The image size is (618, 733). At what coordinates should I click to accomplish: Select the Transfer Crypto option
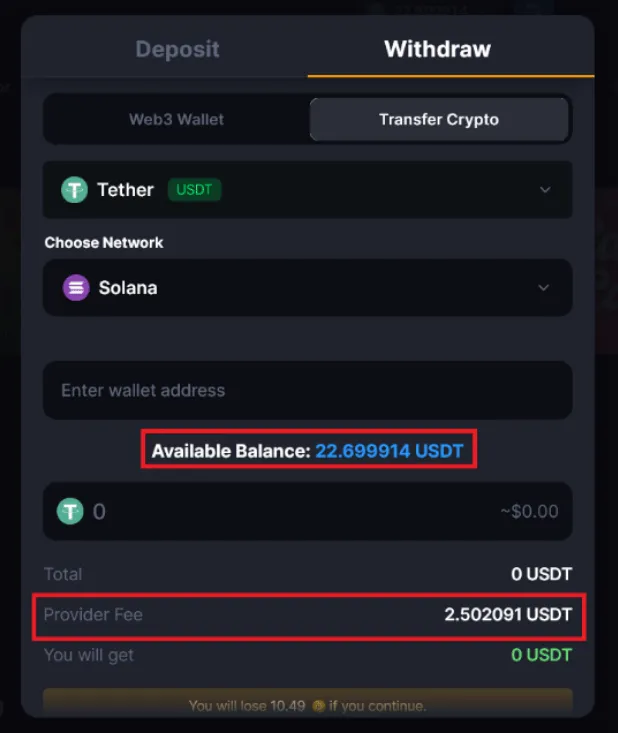click(x=439, y=119)
